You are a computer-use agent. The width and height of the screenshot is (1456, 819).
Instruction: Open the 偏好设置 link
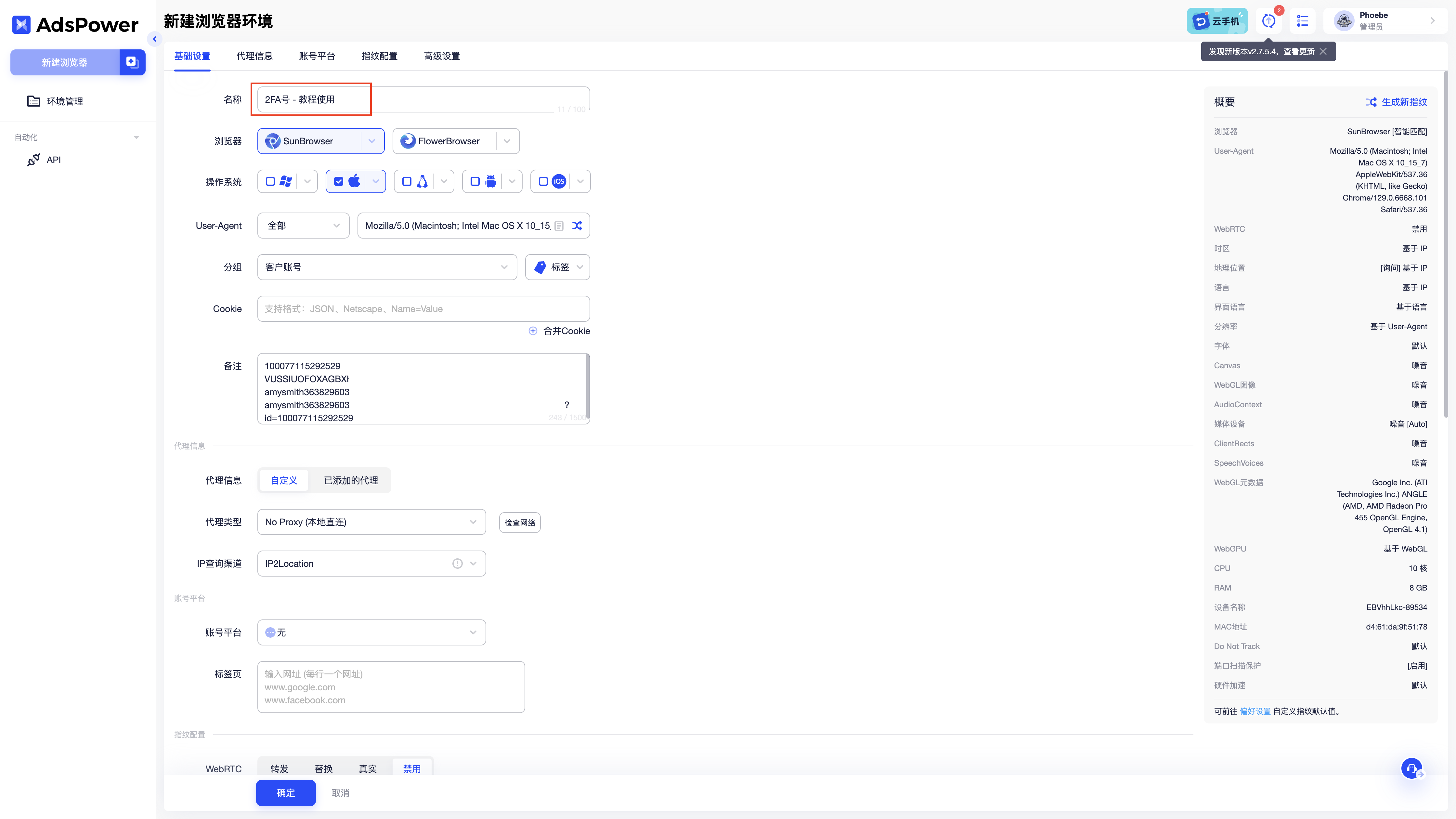pos(1255,712)
